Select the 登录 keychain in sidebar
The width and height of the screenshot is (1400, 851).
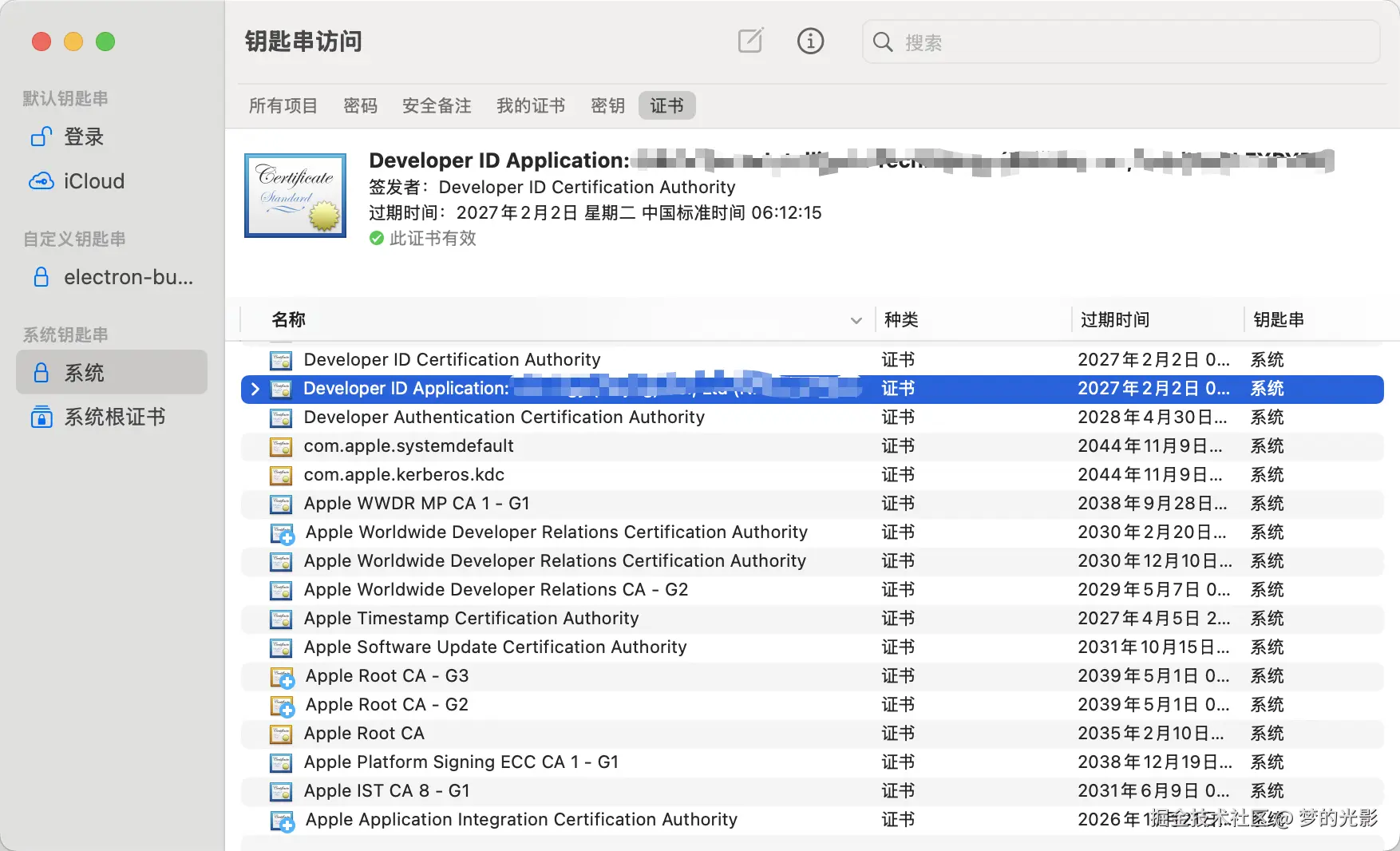112,137
